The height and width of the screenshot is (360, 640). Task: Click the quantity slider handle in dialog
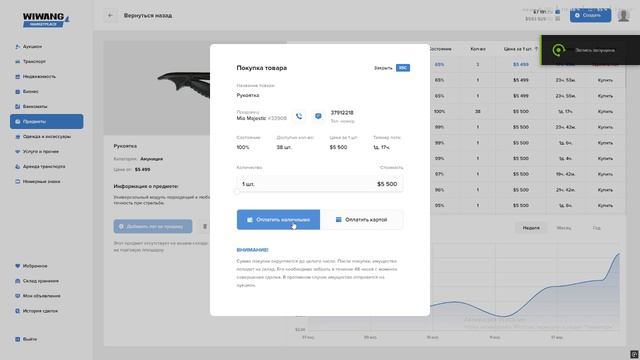pyautogui.click(x=237, y=191)
